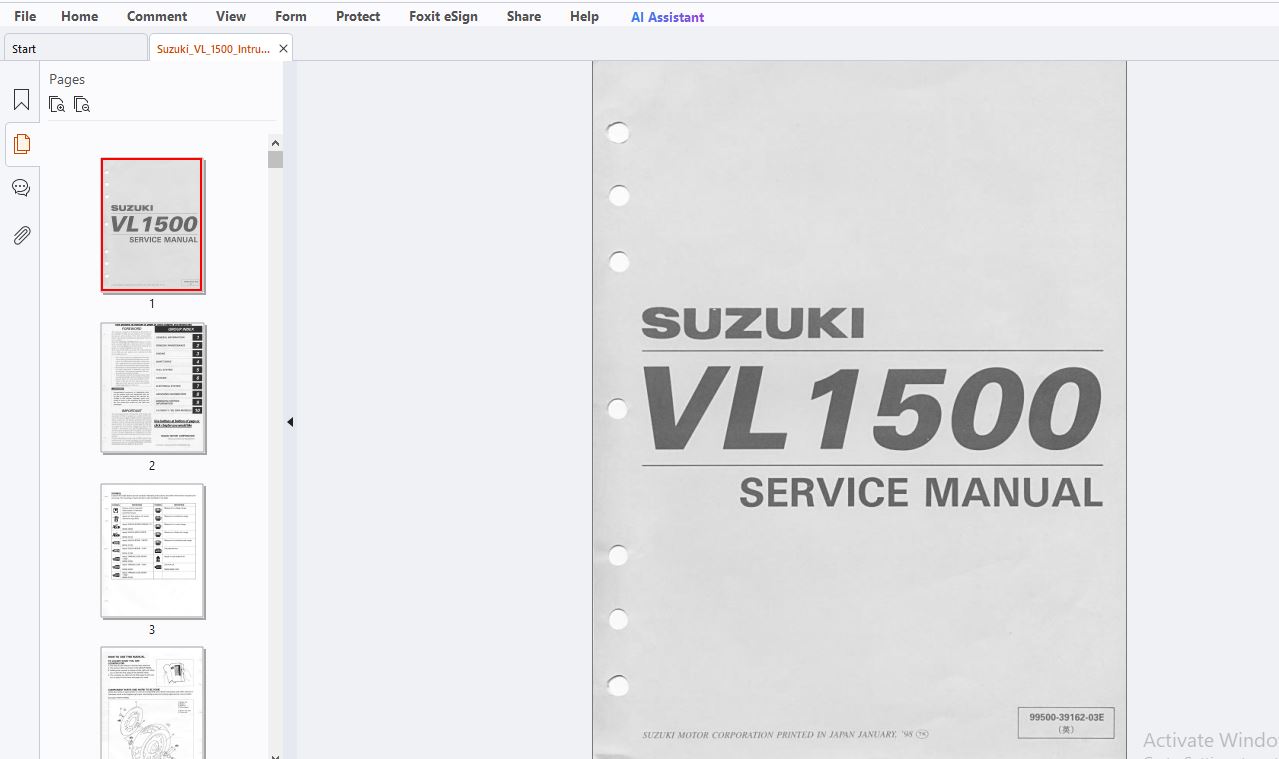Open the Help tab

(x=584, y=16)
